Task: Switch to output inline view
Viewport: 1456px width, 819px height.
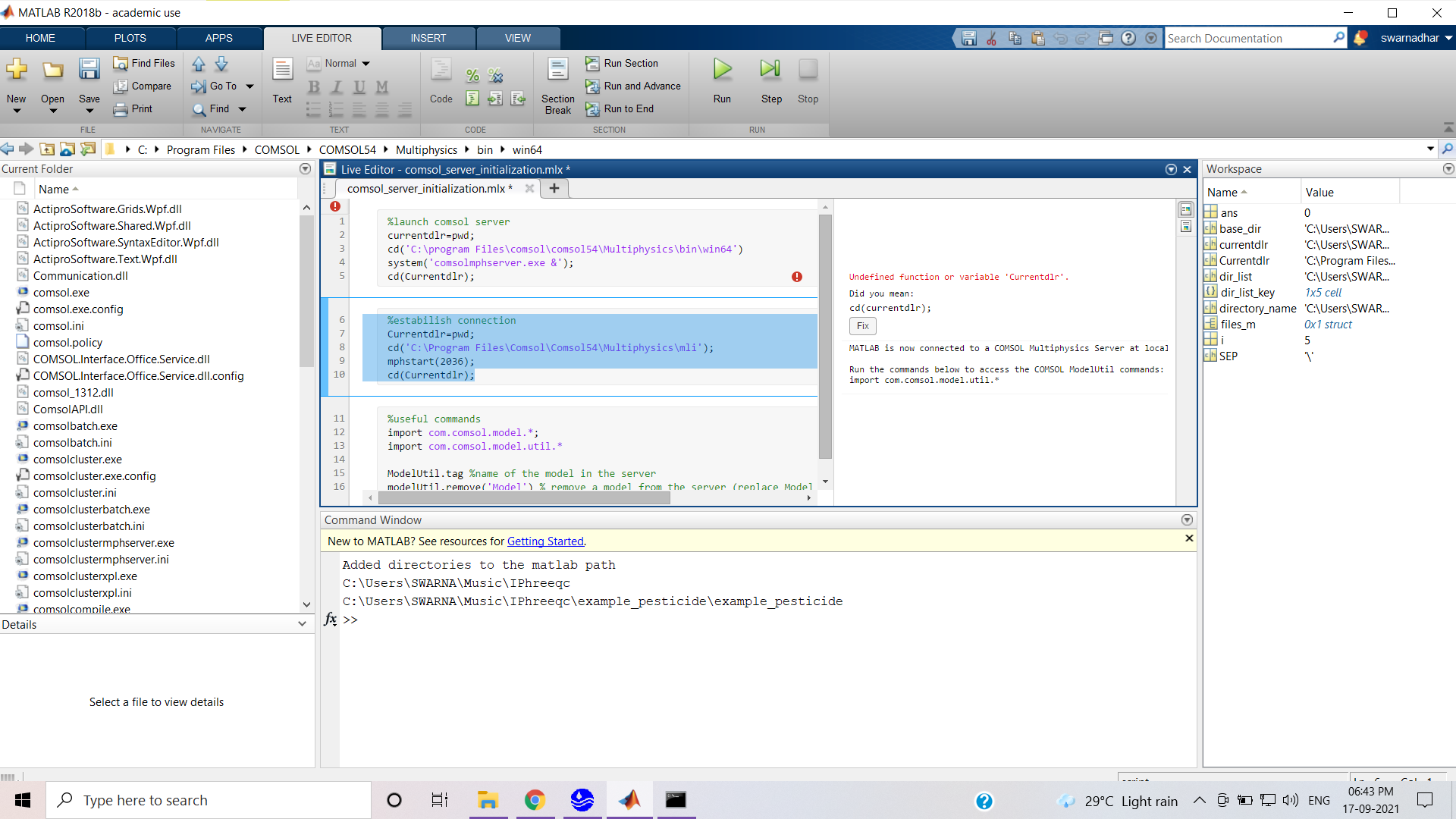Action: (1186, 227)
